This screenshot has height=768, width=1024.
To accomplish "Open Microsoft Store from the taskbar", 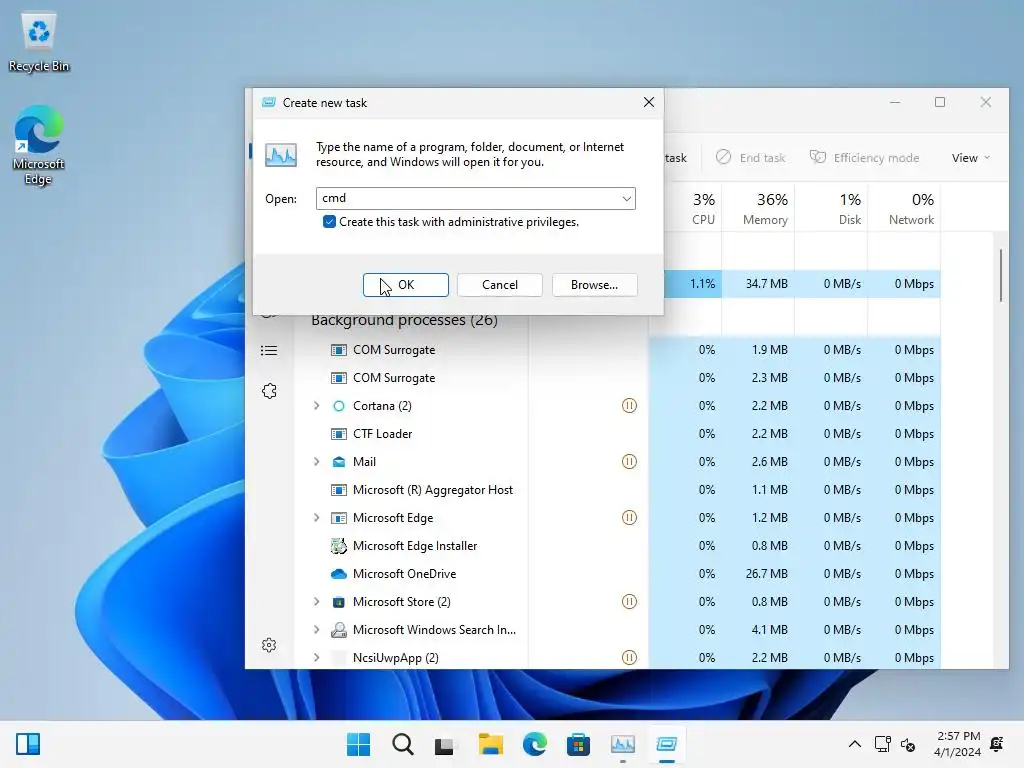I will pyautogui.click(x=578, y=744).
